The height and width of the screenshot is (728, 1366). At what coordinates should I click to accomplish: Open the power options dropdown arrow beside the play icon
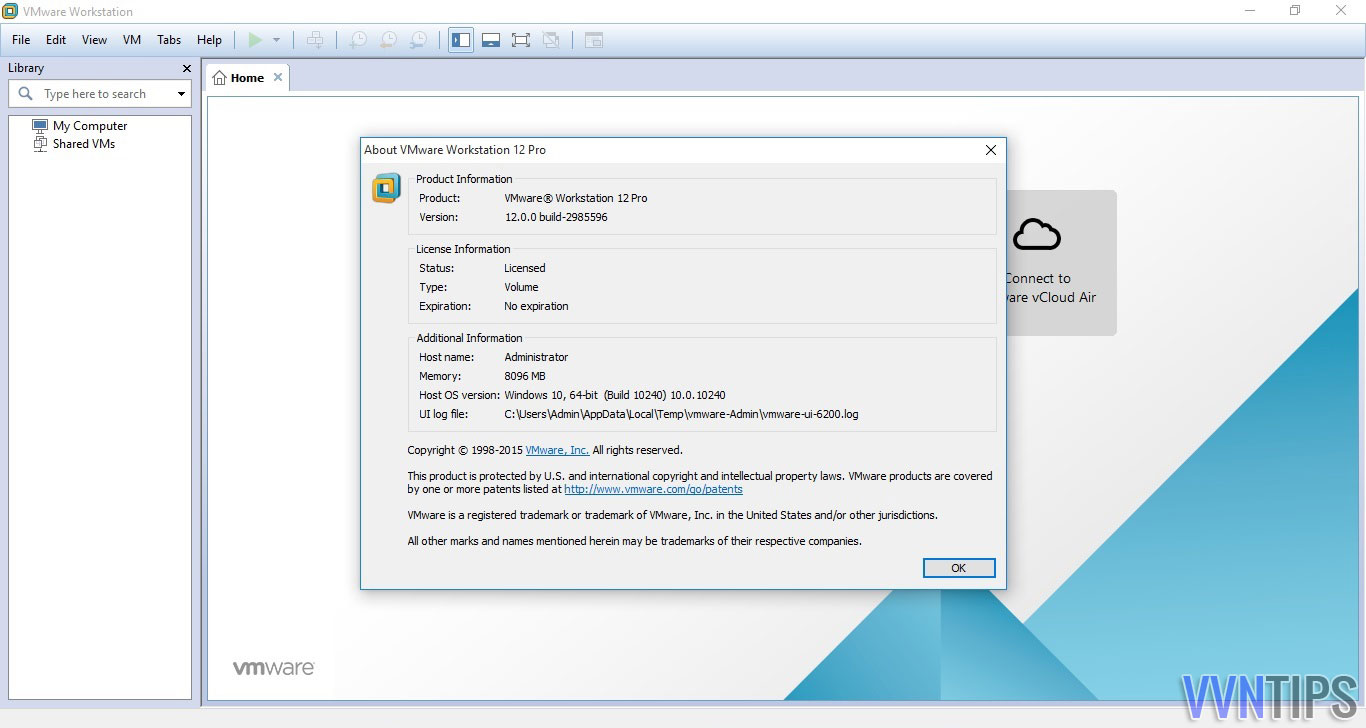(x=277, y=40)
